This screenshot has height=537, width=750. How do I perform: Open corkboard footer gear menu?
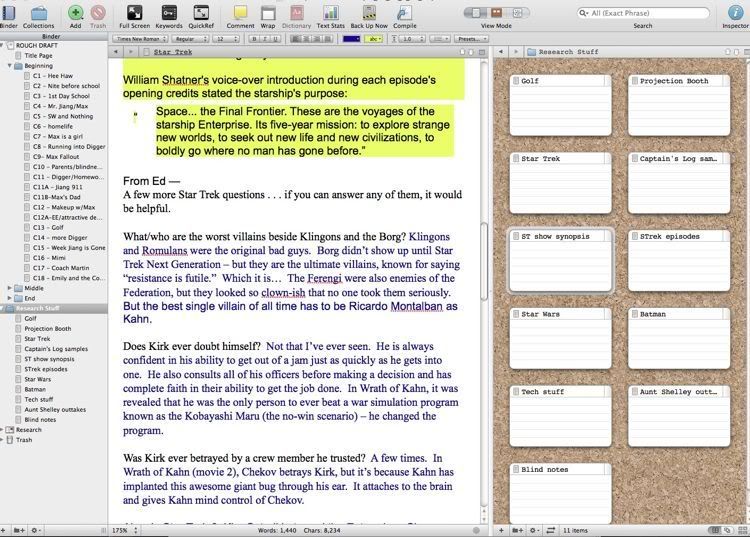click(x=534, y=530)
